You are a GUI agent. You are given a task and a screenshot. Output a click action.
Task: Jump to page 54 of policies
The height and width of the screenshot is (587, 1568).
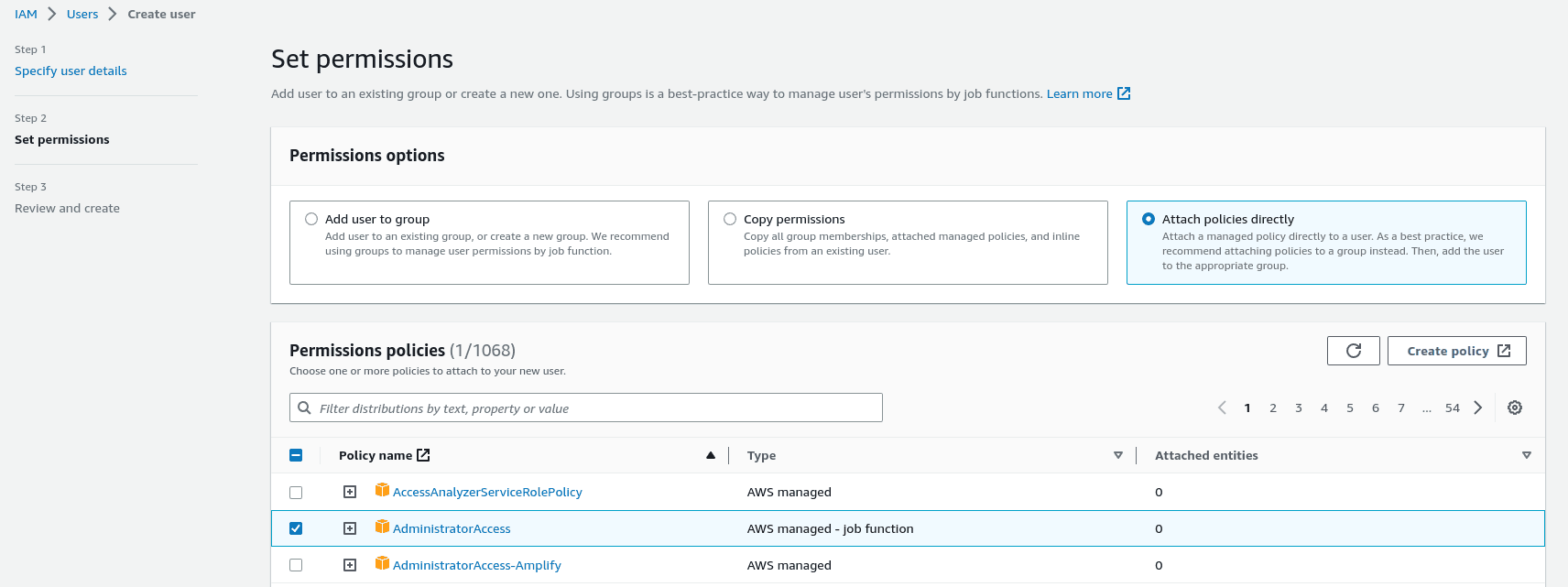(1453, 408)
